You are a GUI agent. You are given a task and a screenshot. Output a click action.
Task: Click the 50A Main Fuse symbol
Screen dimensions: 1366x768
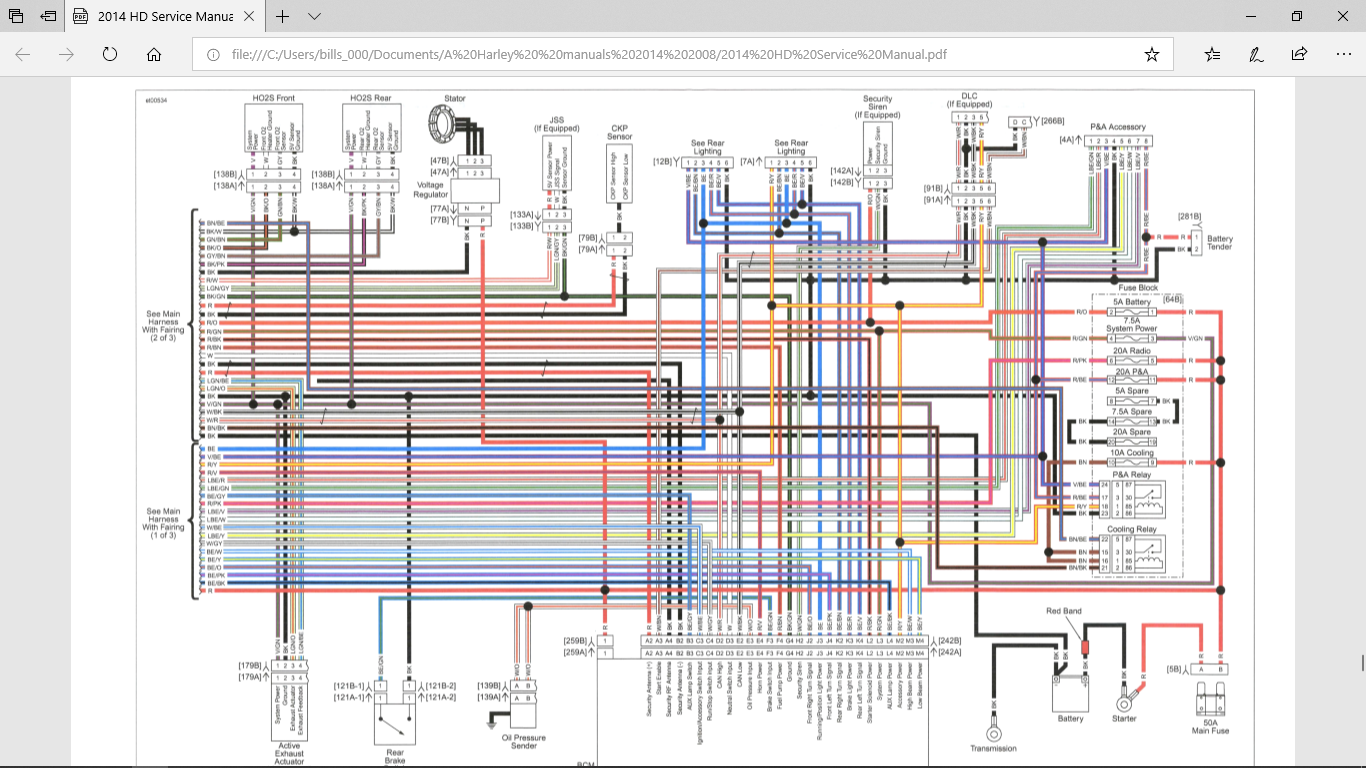click(1209, 700)
